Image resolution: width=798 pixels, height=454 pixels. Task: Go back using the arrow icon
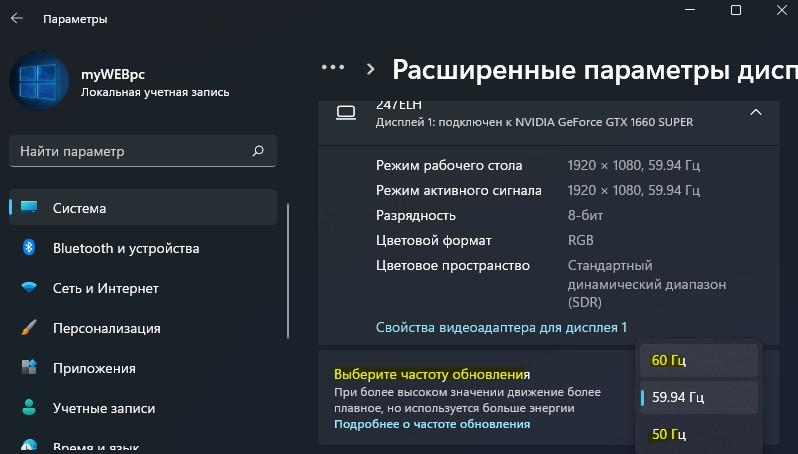[x=17, y=19]
